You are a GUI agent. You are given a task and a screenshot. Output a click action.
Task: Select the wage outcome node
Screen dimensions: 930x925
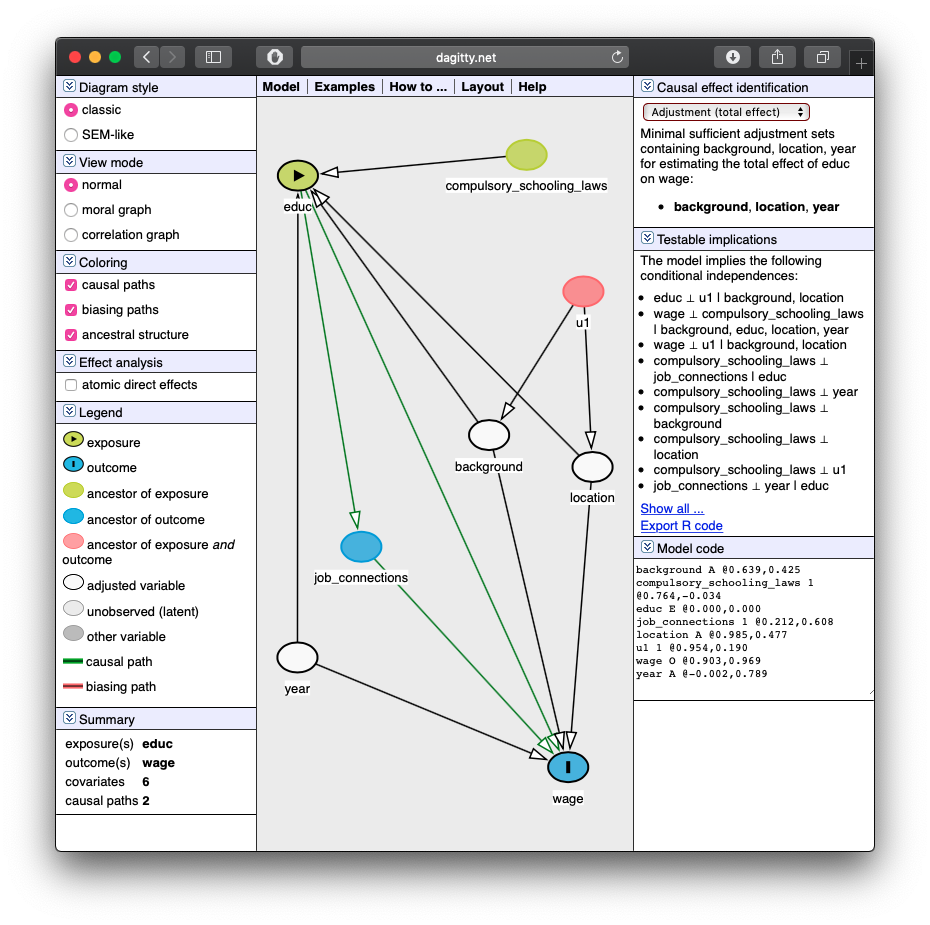pyautogui.click(x=567, y=767)
